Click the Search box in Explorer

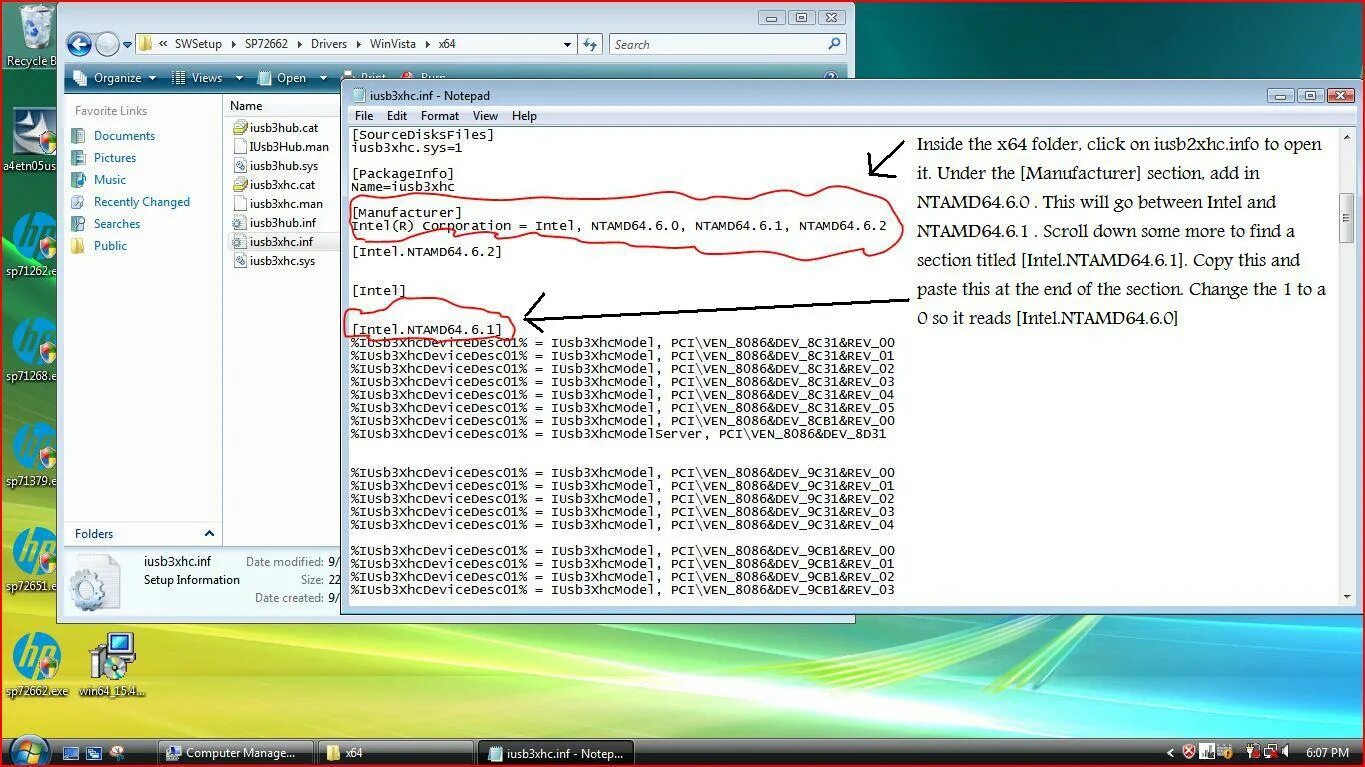tap(727, 44)
